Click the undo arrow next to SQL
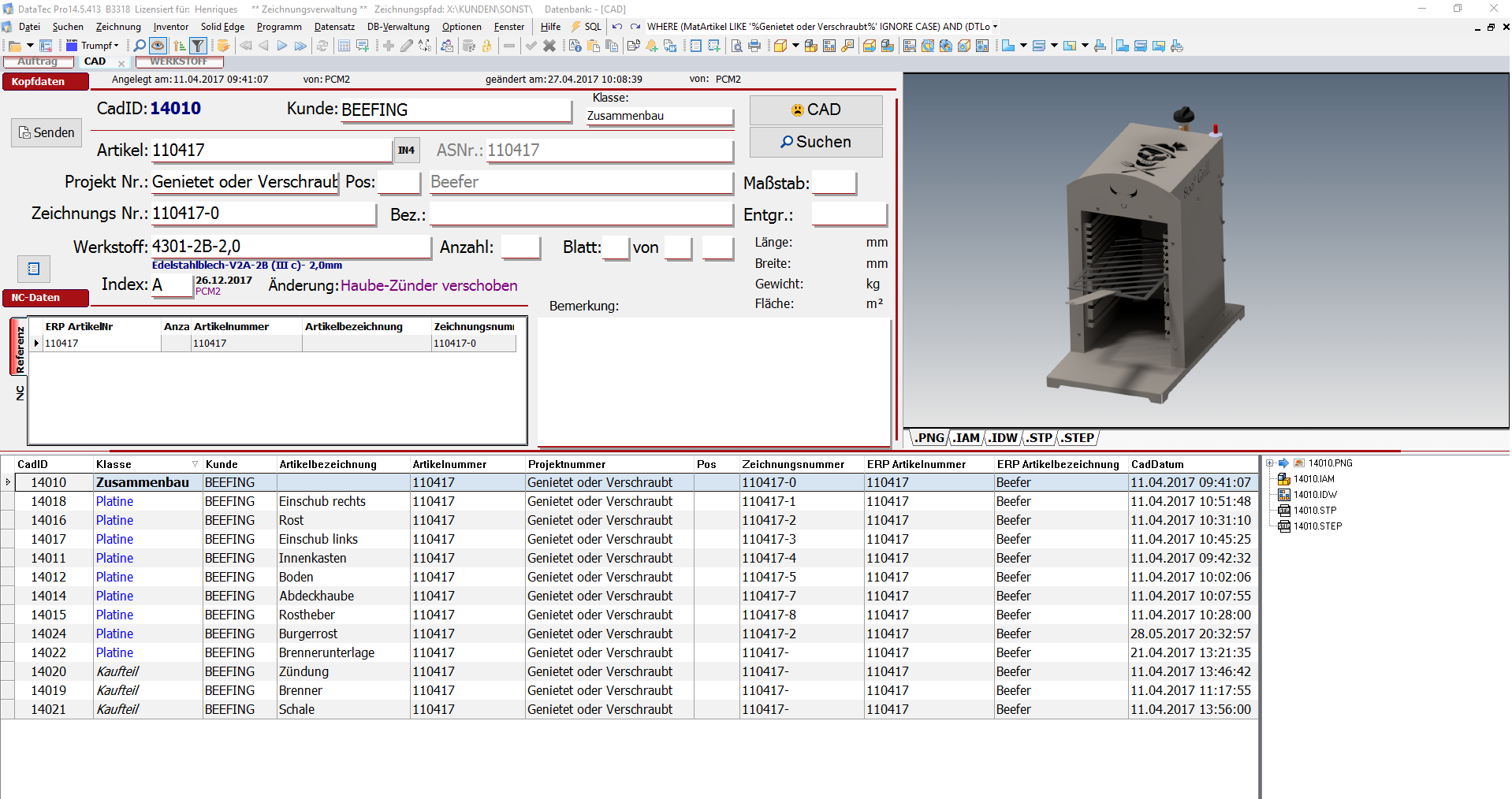Image resolution: width=1512 pixels, height=799 pixels. click(x=617, y=27)
